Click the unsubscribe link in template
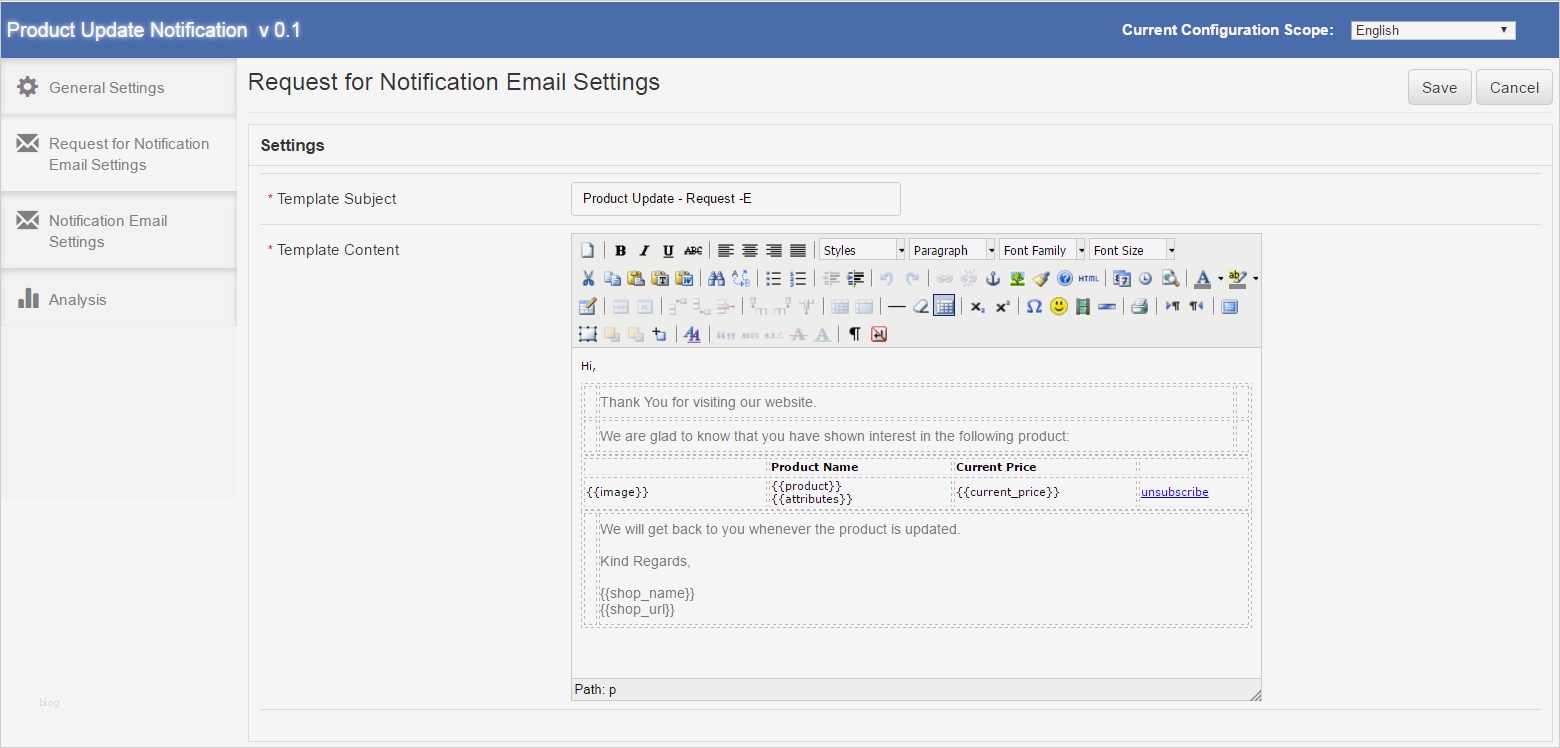The image size is (1560, 748). point(1174,492)
